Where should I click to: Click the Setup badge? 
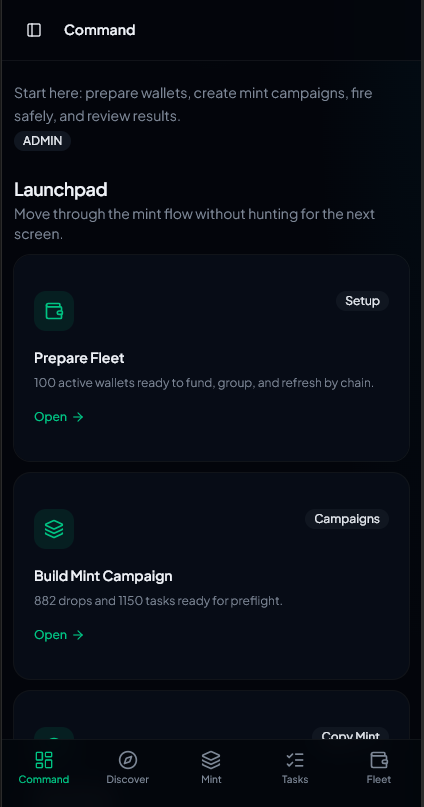[362, 301]
